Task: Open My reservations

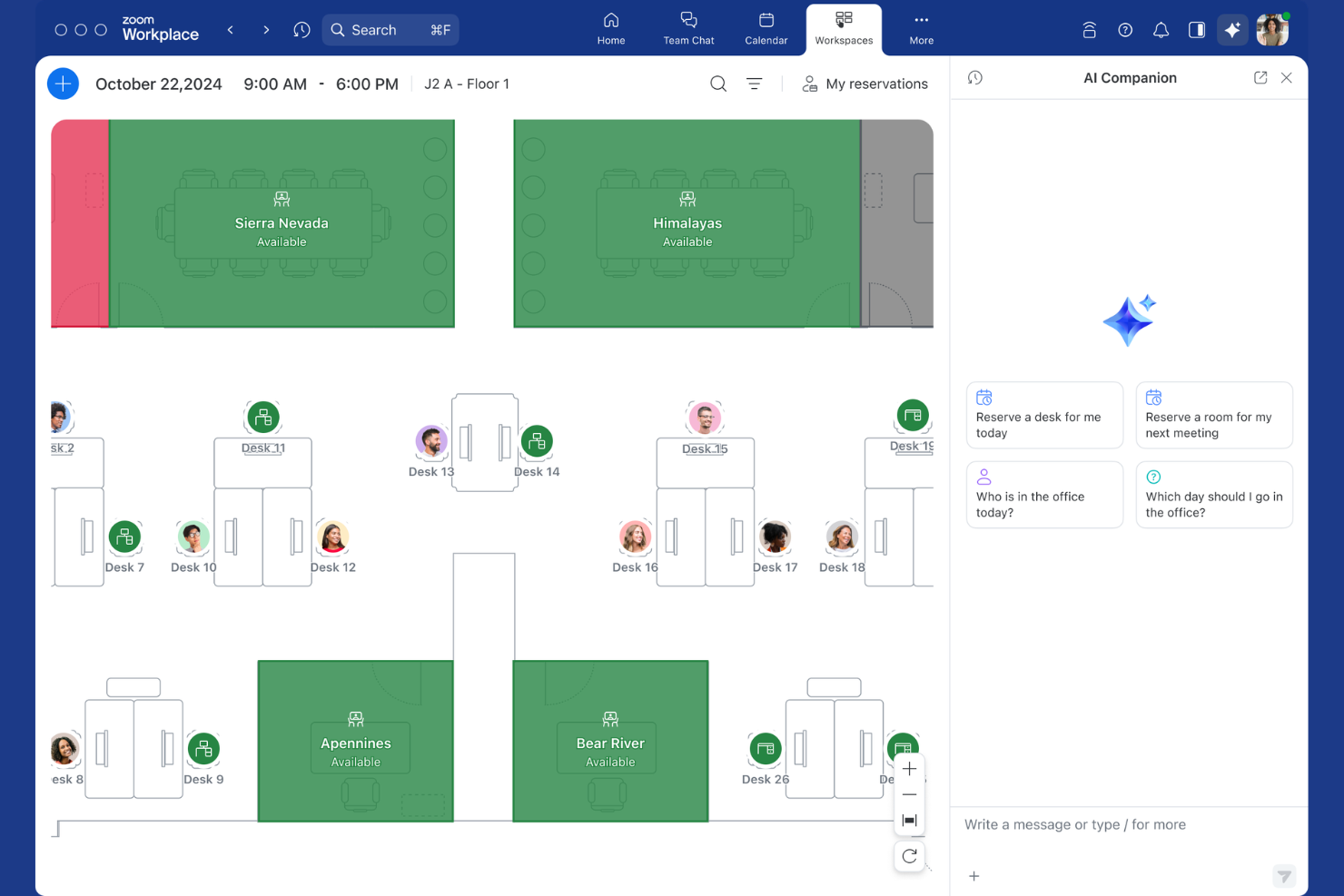Action: click(x=865, y=84)
